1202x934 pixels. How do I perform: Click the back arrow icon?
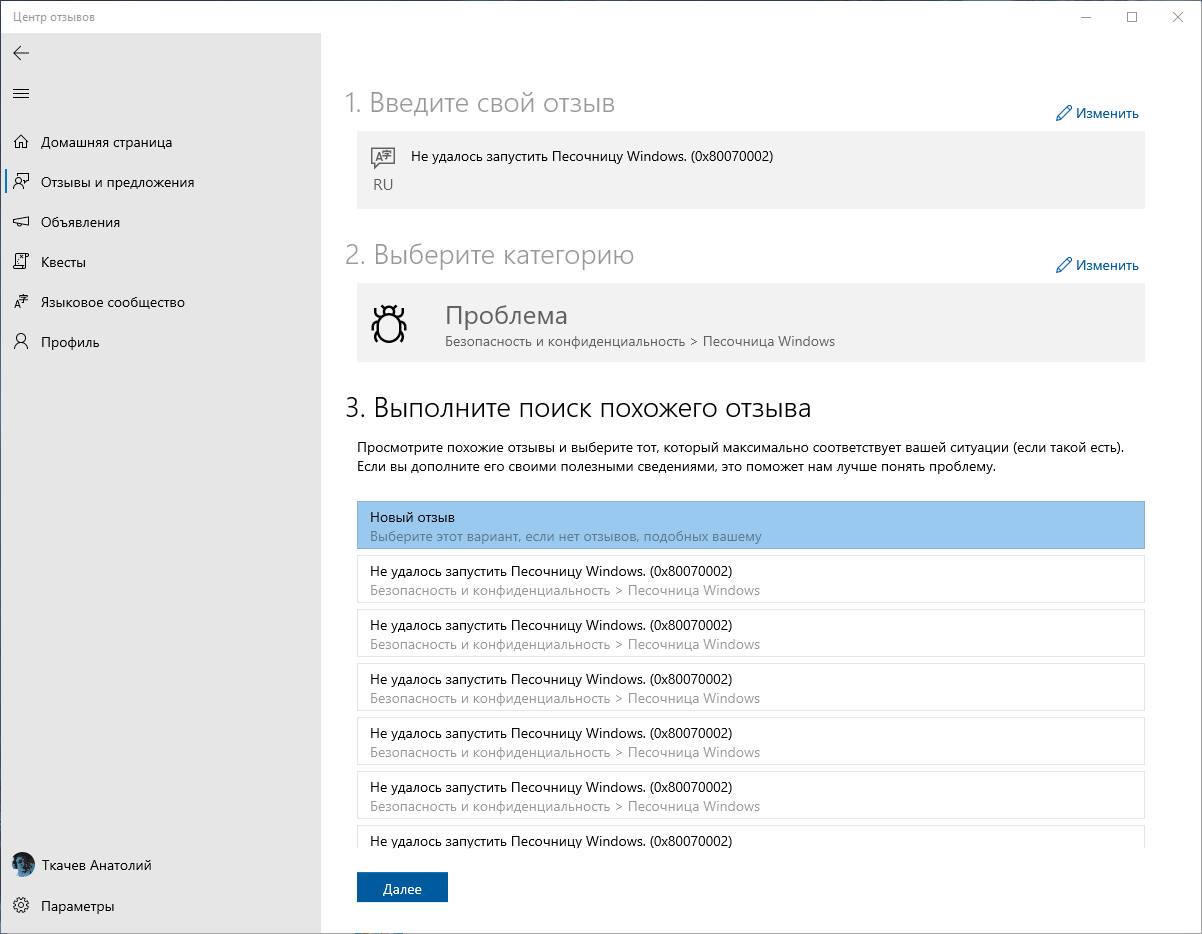point(21,53)
